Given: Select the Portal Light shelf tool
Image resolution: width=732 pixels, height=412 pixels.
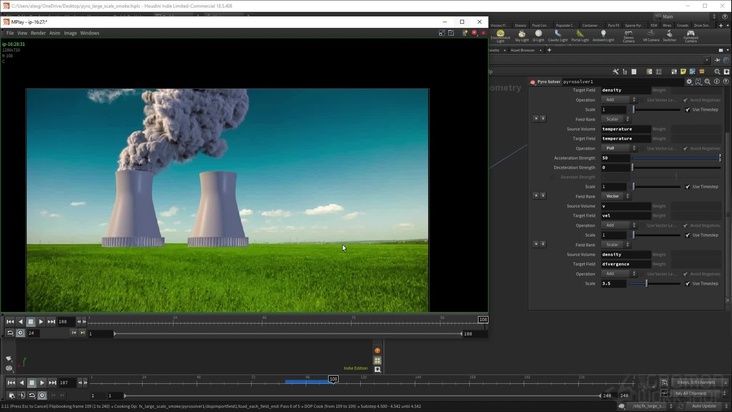Looking at the screenshot, I should 580,35.
